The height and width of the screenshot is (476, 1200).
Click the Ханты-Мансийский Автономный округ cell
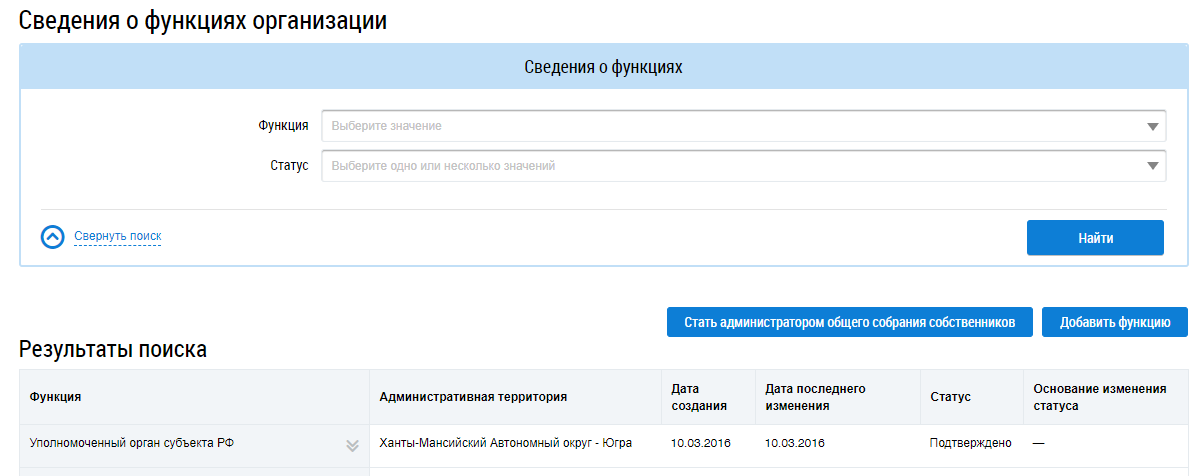pyautogui.click(x=505, y=443)
